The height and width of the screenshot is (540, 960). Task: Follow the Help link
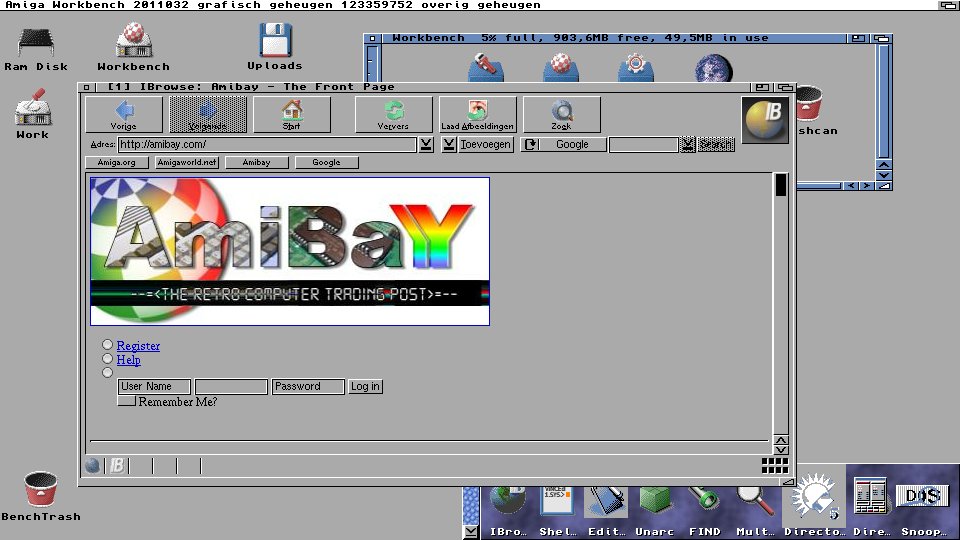(x=129, y=360)
